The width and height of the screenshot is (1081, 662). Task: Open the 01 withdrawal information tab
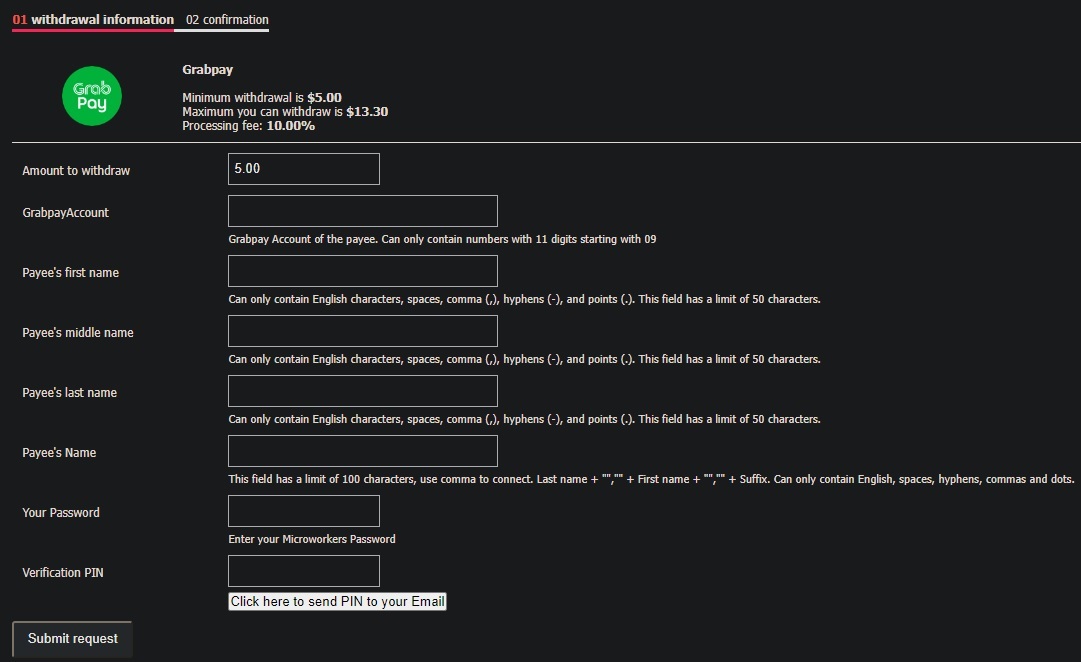tap(93, 20)
